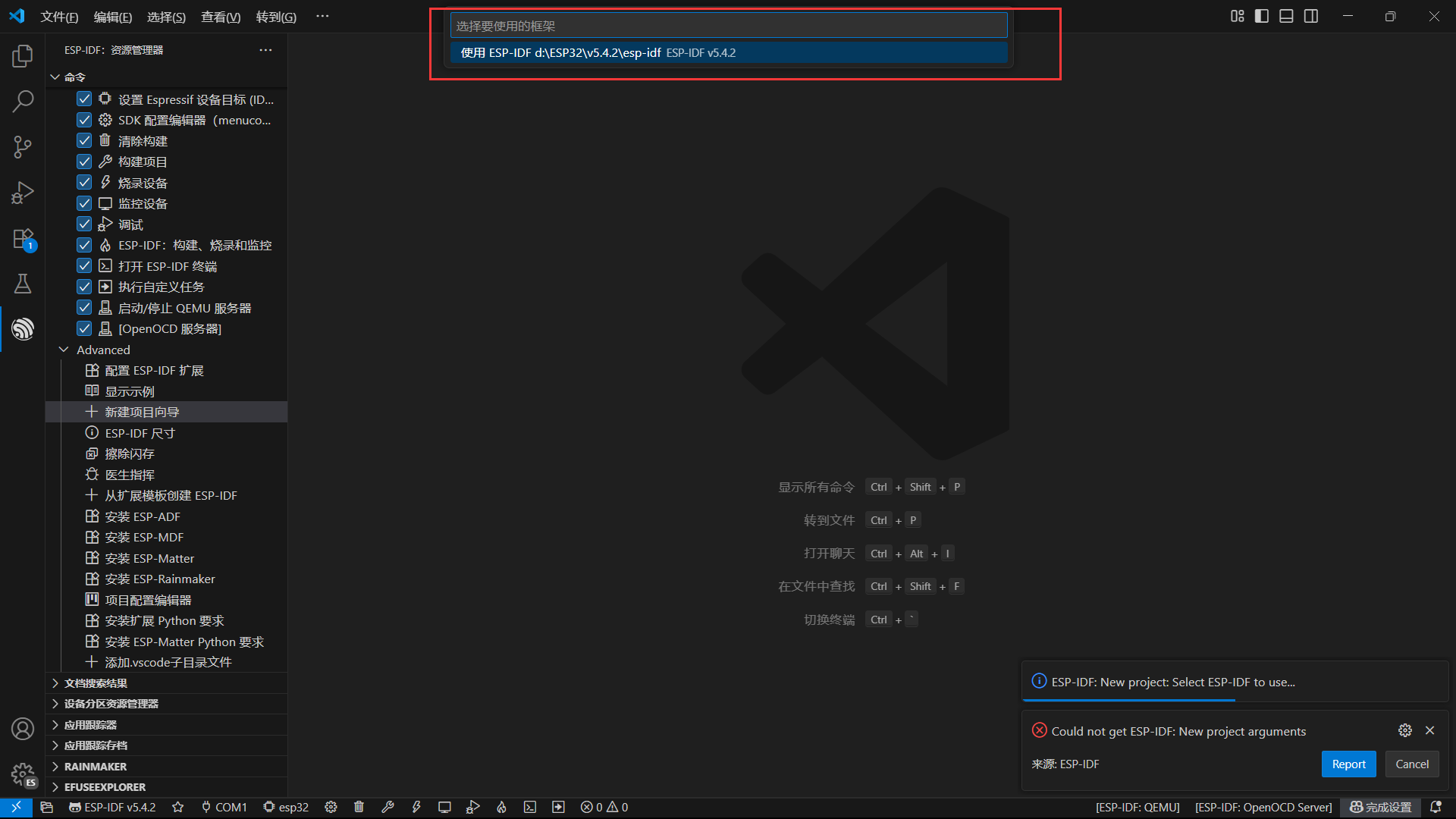Open the Explorer view in activity bar
This screenshot has height=819, width=1456.
click(x=23, y=55)
